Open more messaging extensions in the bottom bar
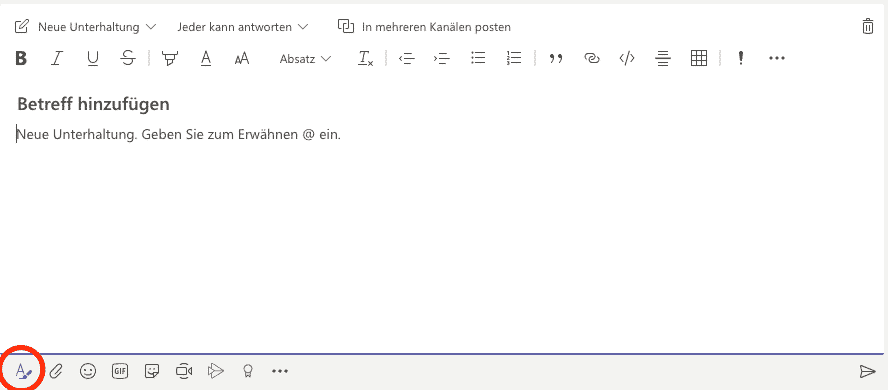This screenshot has width=888, height=390. point(280,371)
